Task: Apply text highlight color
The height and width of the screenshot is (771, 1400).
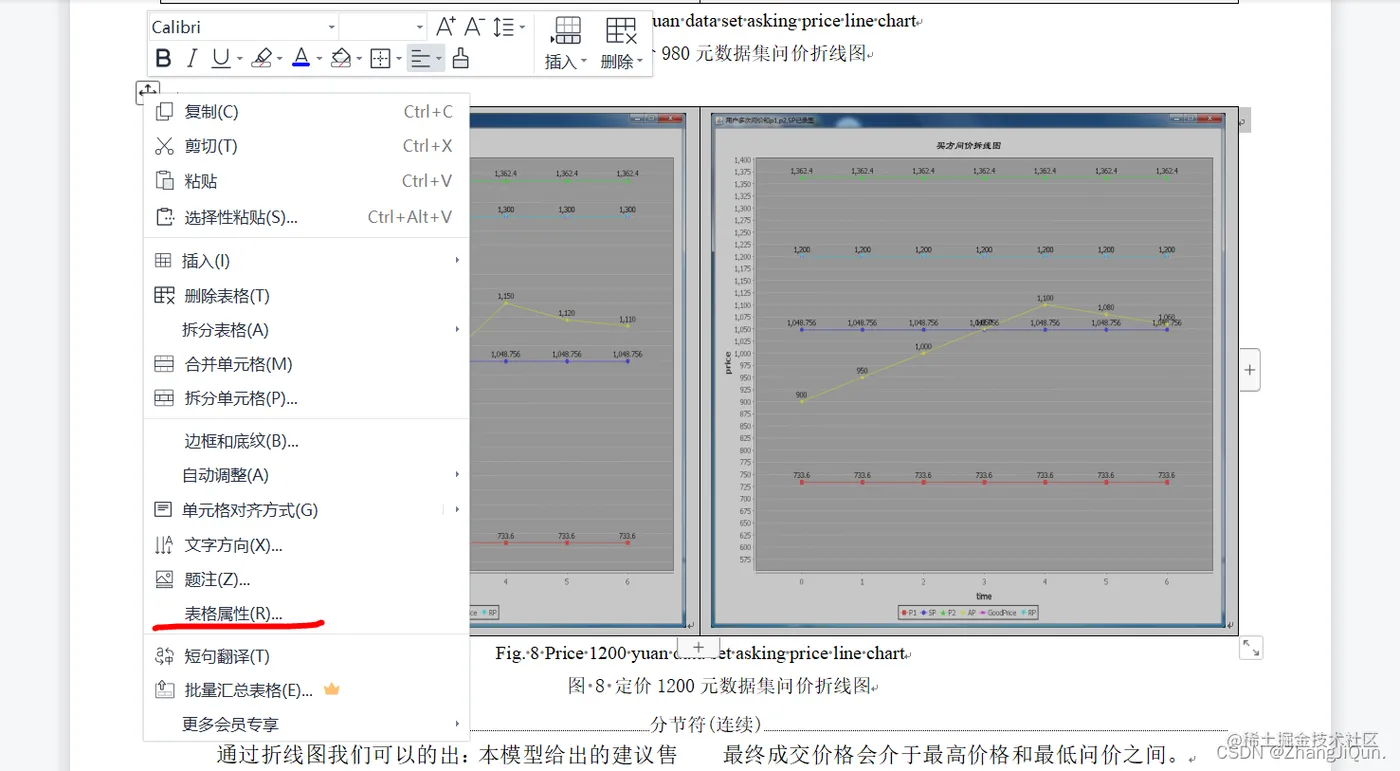Action: (x=261, y=59)
